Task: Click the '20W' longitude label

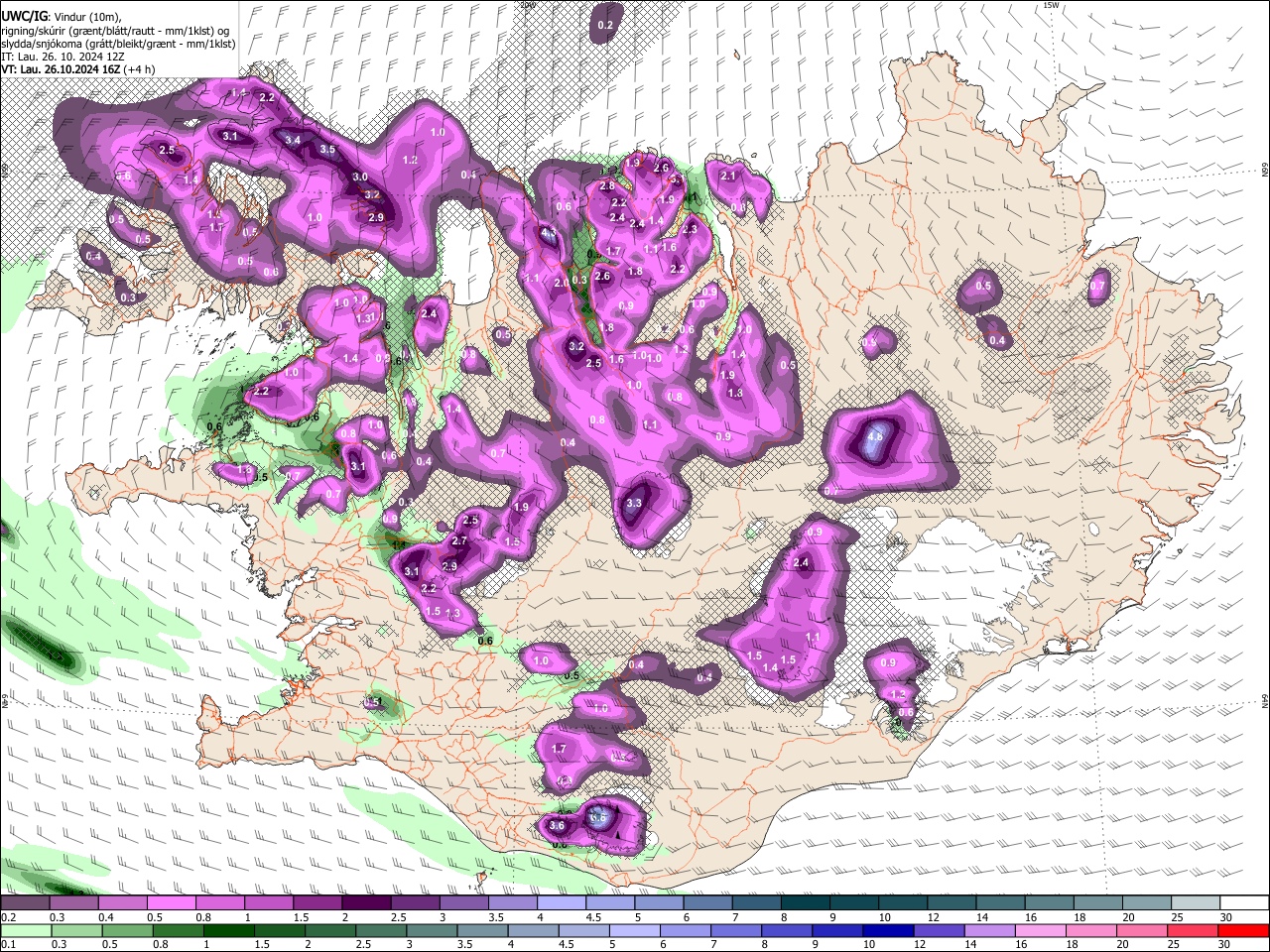Action: click(529, 5)
